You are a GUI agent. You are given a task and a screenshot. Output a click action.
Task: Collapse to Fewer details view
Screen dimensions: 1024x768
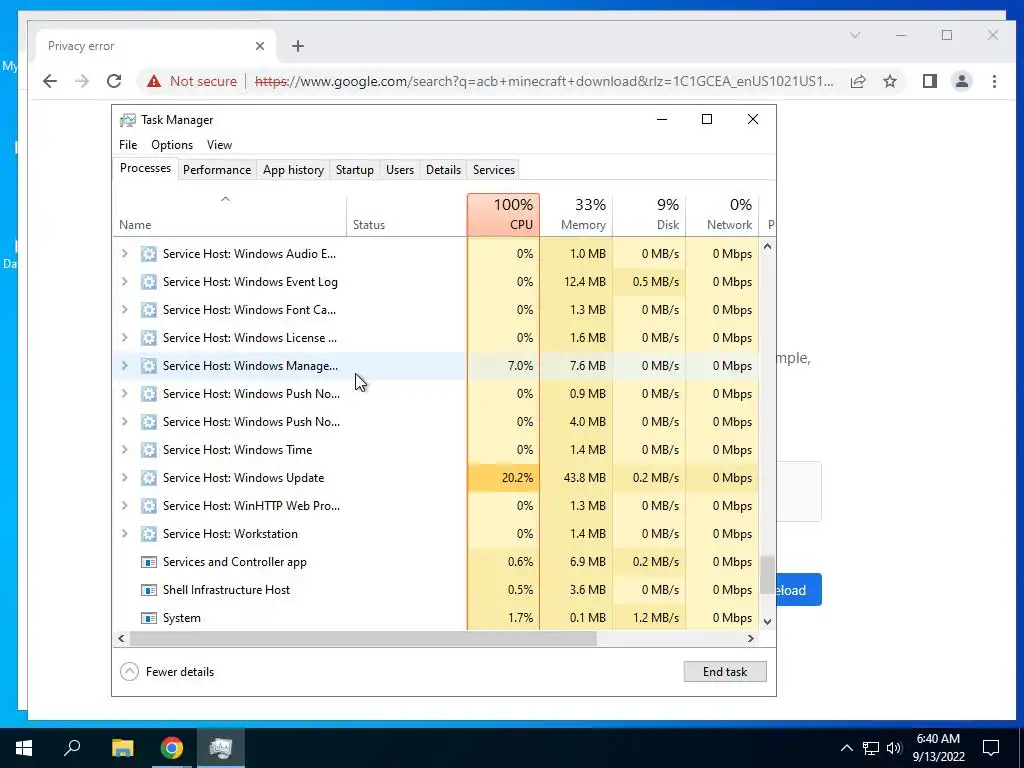point(167,672)
